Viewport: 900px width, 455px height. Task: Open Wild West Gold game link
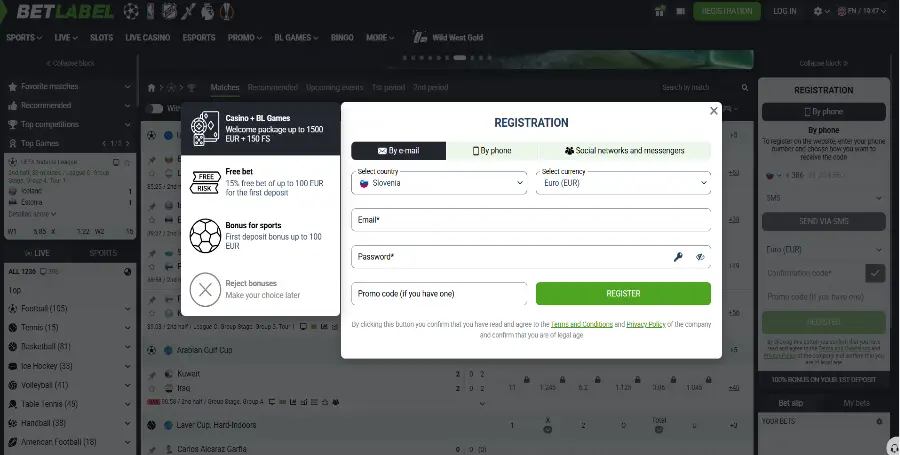[x=448, y=37]
